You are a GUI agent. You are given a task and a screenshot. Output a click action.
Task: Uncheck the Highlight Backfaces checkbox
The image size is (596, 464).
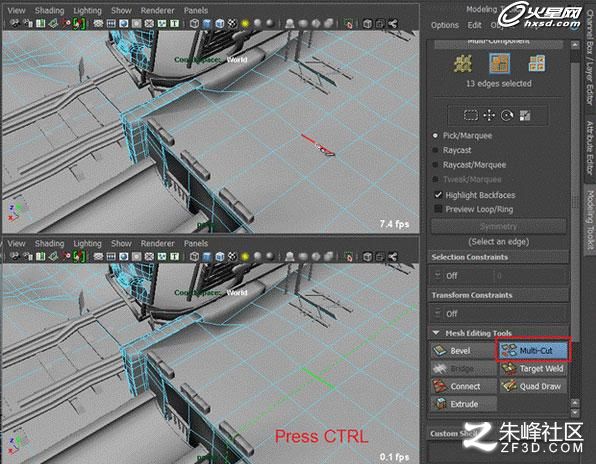438,195
